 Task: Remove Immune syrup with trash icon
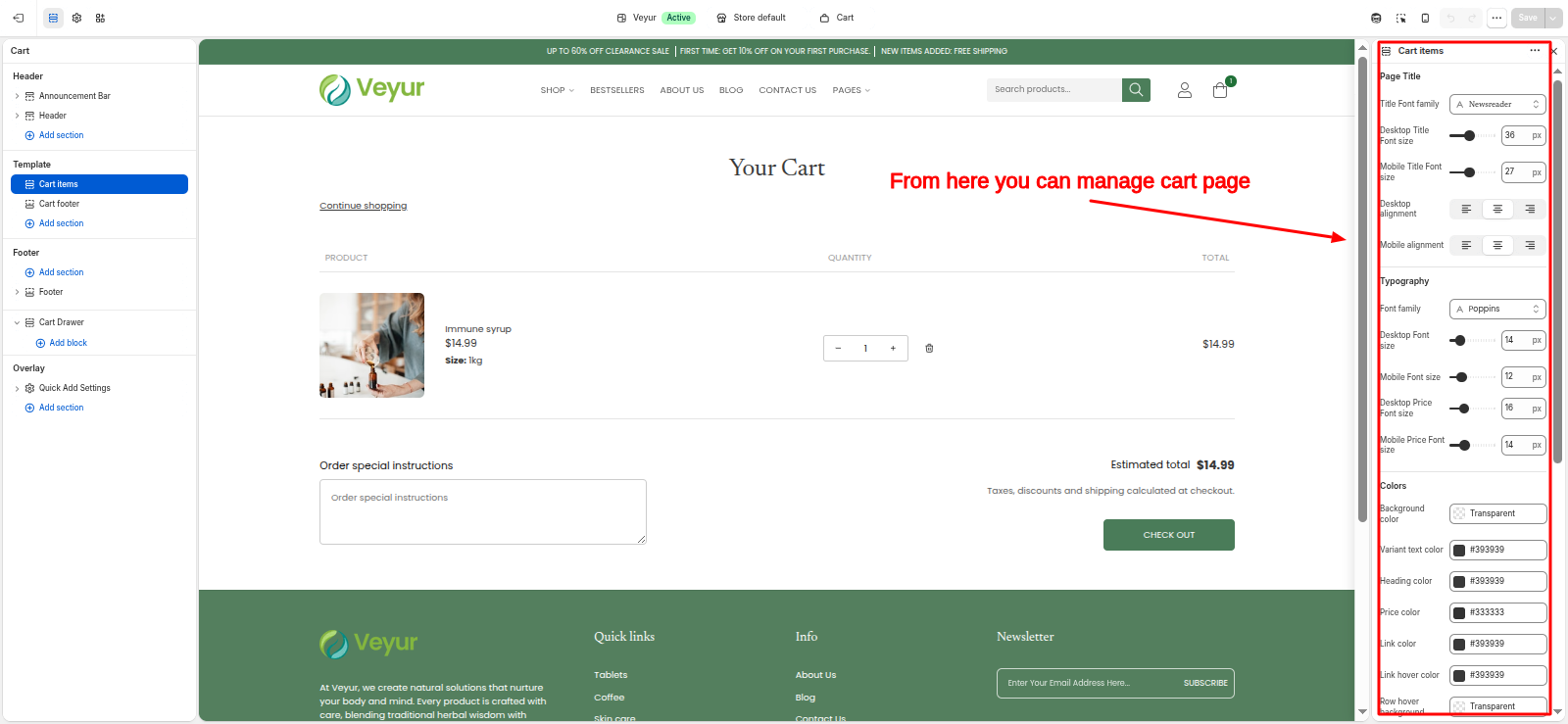pyautogui.click(x=929, y=348)
